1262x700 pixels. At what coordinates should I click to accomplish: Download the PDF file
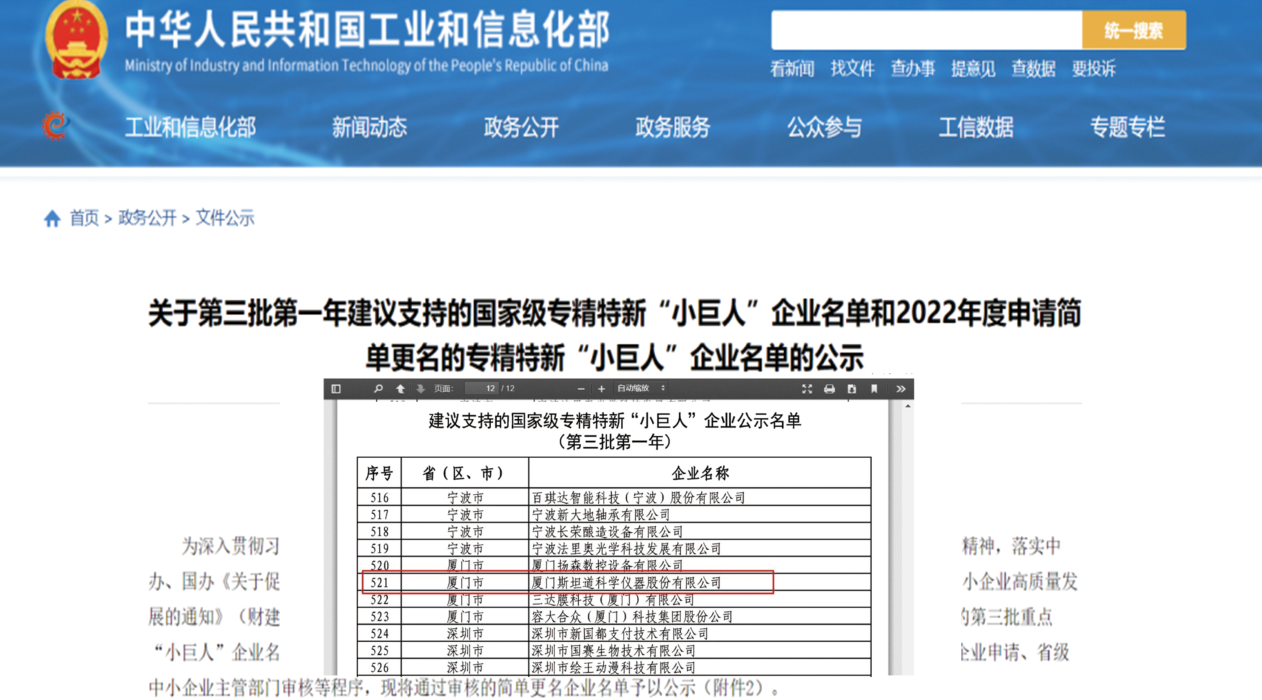point(851,389)
